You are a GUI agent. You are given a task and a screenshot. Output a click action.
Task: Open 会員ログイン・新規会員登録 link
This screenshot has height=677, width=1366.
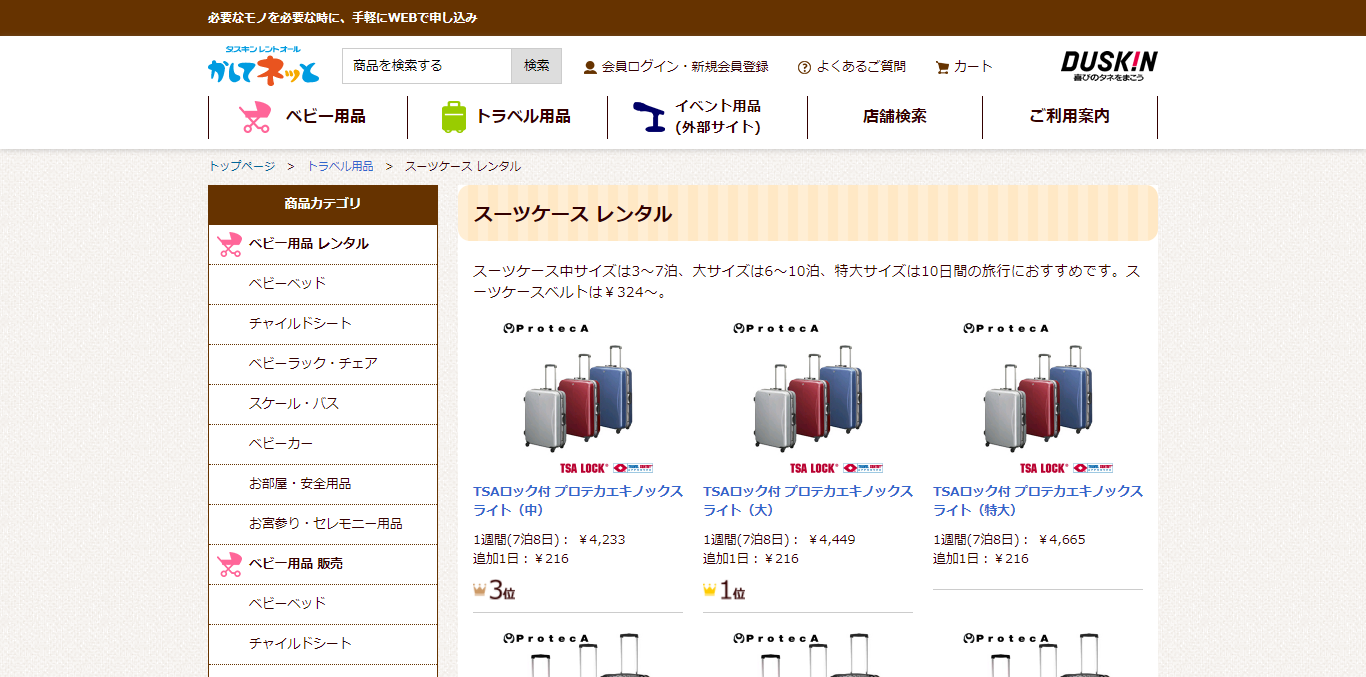685,67
